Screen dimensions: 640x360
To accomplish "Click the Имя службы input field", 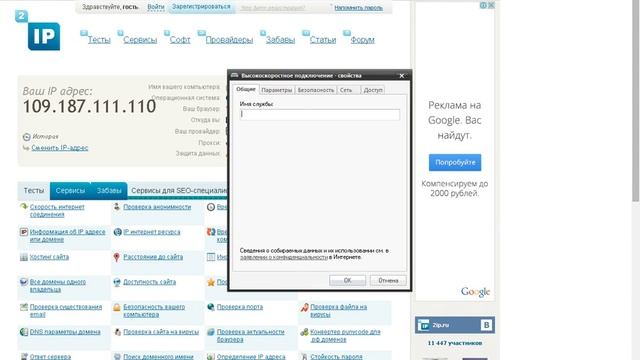I will point(320,115).
